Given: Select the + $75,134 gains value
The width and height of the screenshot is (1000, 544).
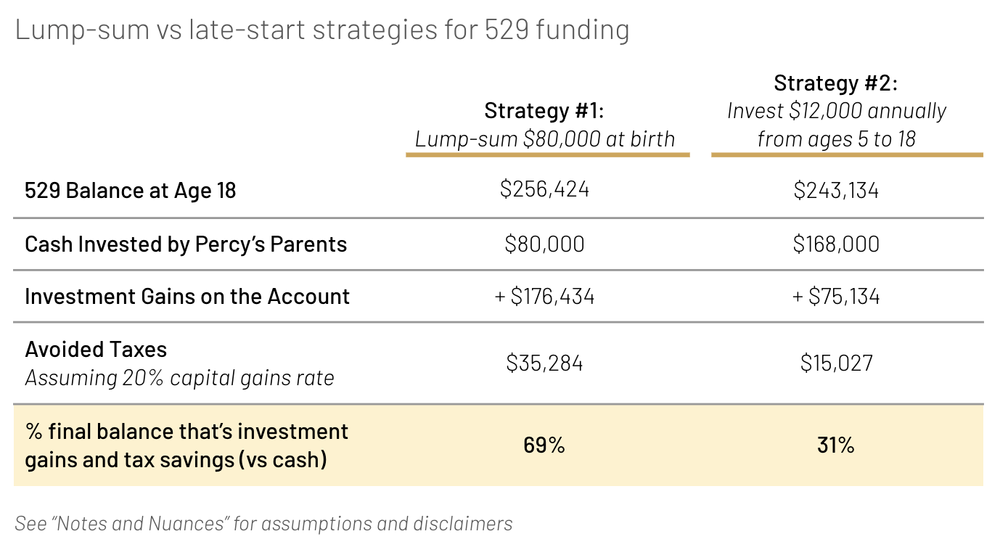Looking at the screenshot, I should [x=836, y=296].
